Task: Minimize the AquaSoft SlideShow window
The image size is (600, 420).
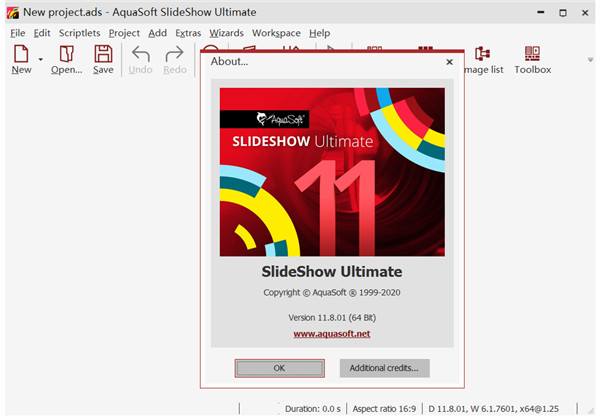Action: pos(541,13)
